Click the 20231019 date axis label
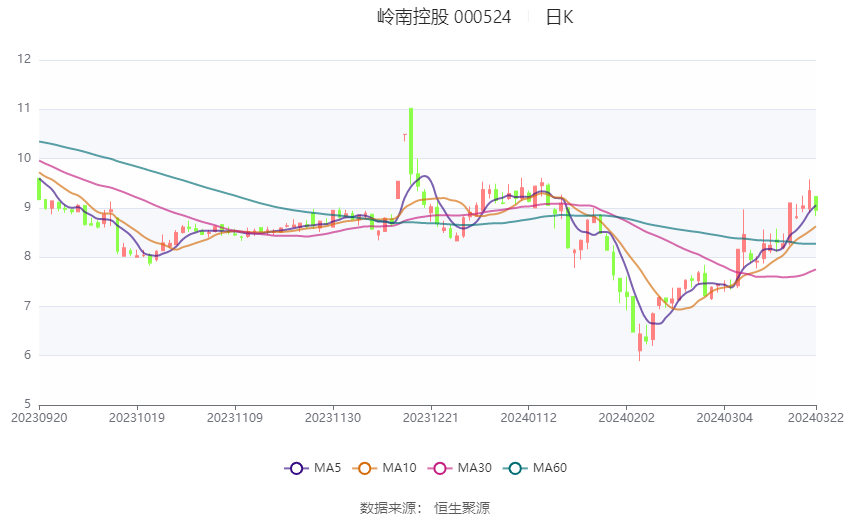The image size is (850, 516). [x=137, y=418]
